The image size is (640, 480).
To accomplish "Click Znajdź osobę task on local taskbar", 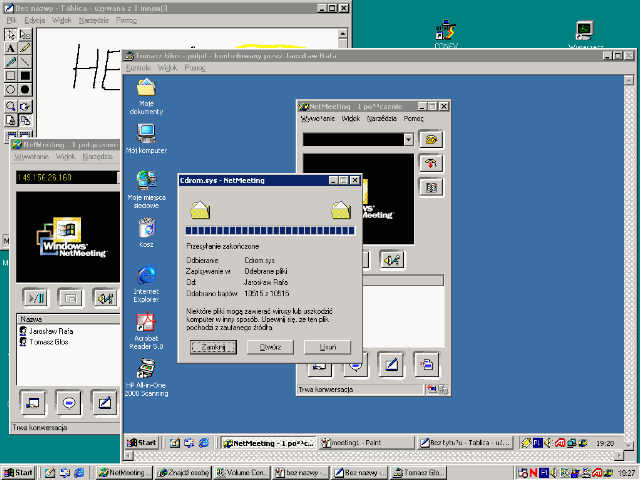I will pyautogui.click(x=183, y=473).
